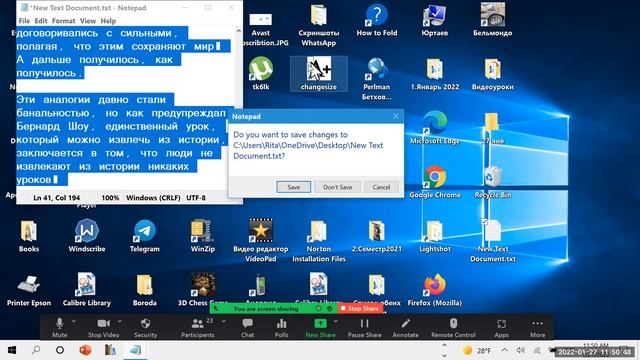This screenshot has width=640, height=360.
Task: Open the Юртаев desktop shortcut
Action: pyautogui.click(x=434, y=20)
